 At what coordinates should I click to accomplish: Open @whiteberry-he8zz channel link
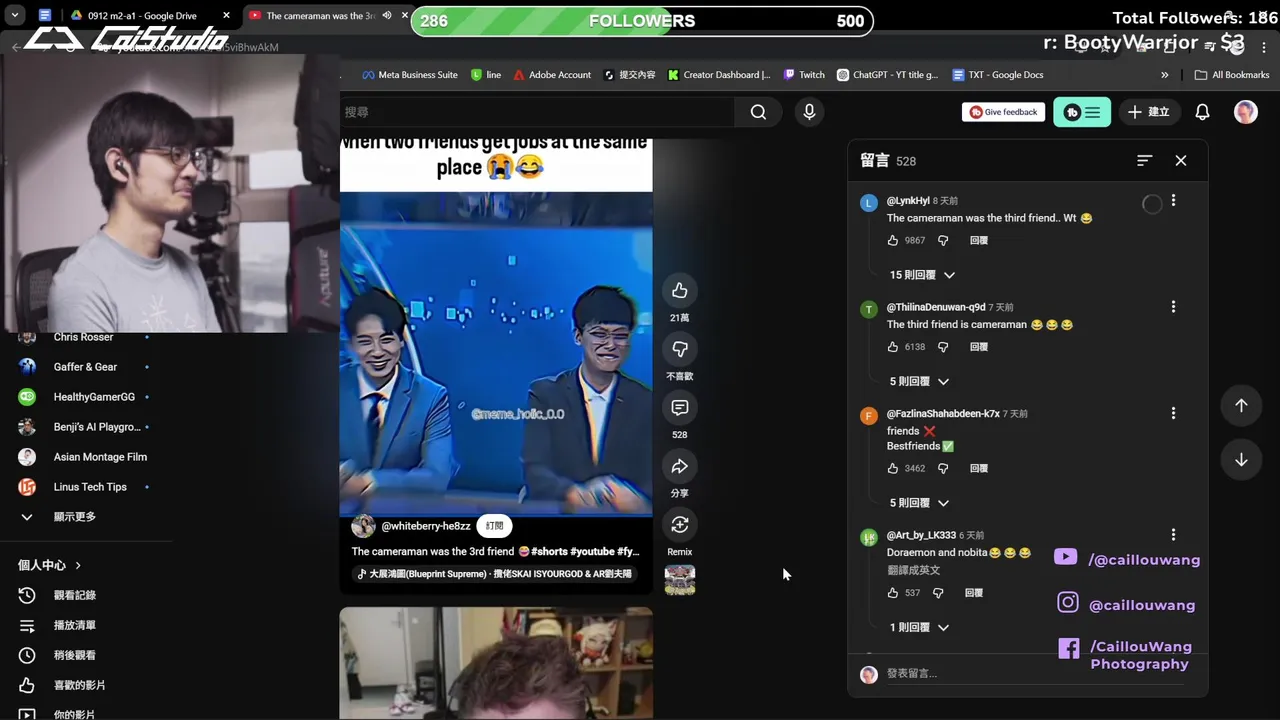[x=426, y=526]
